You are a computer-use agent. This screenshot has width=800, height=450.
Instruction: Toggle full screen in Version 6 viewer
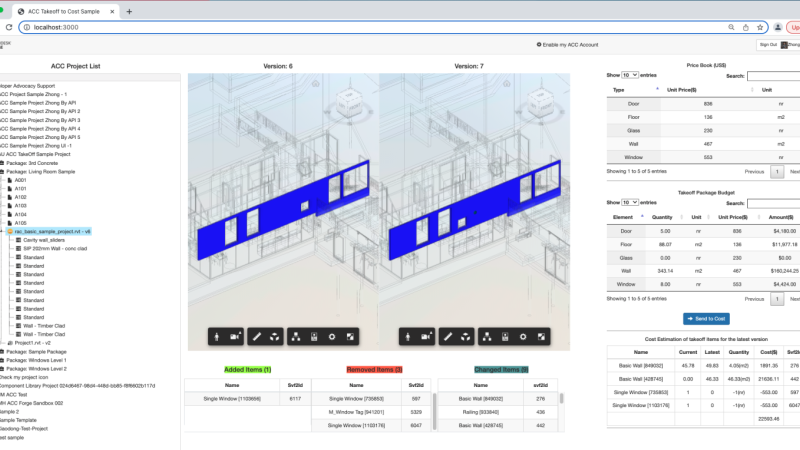[350, 337]
